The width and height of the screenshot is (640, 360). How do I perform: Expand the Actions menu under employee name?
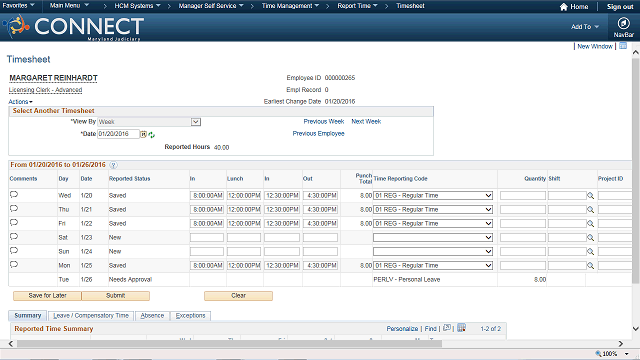20,102
